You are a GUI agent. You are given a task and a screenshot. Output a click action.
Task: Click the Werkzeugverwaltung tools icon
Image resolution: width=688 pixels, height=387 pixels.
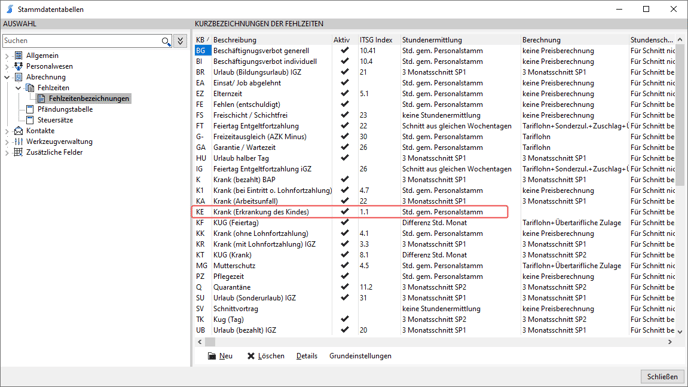point(18,141)
